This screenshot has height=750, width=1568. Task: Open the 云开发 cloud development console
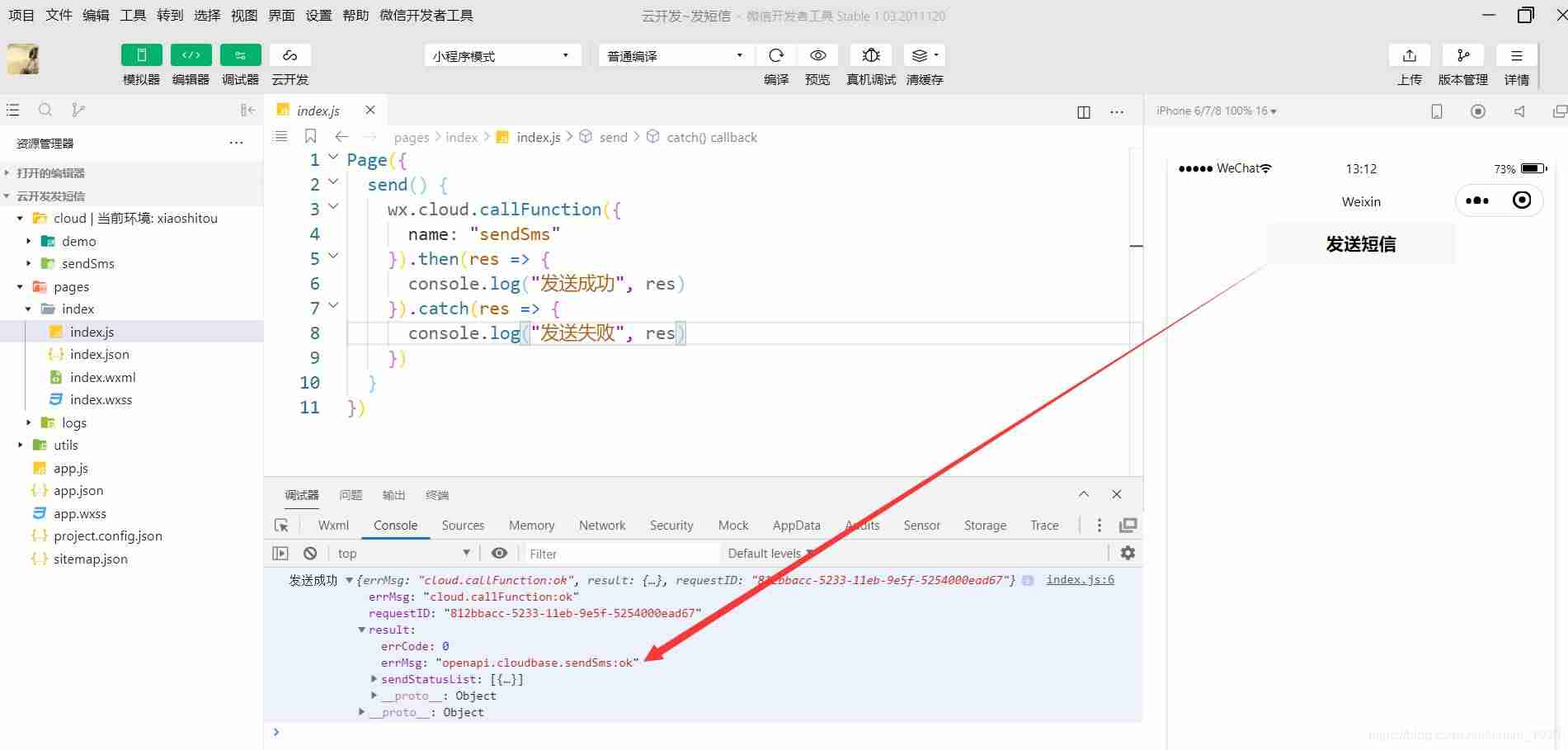tap(290, 55)
